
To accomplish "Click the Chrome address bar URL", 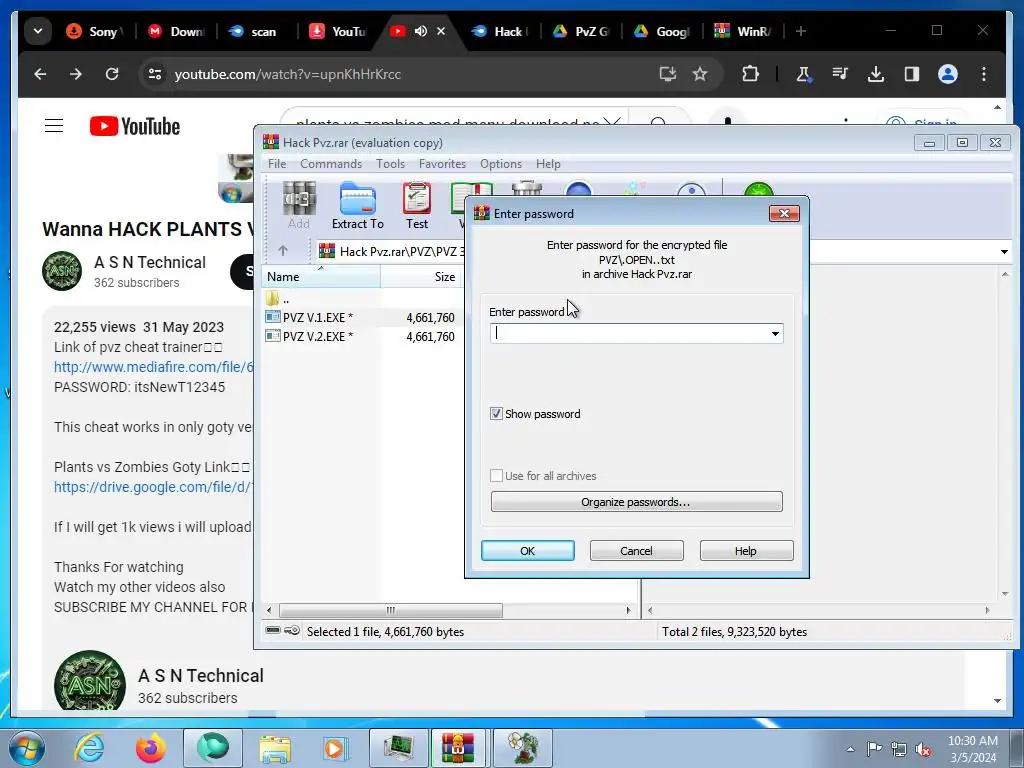I will coord(287,74).
